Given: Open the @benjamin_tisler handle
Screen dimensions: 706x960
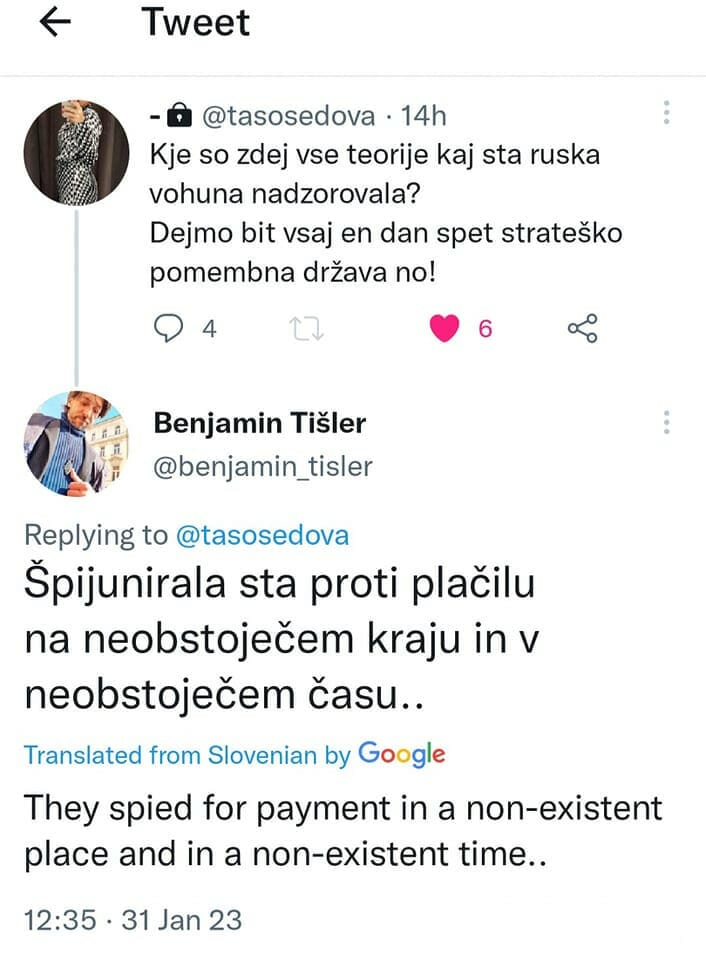Looking at the screenshot, I should tap(263, 465).
